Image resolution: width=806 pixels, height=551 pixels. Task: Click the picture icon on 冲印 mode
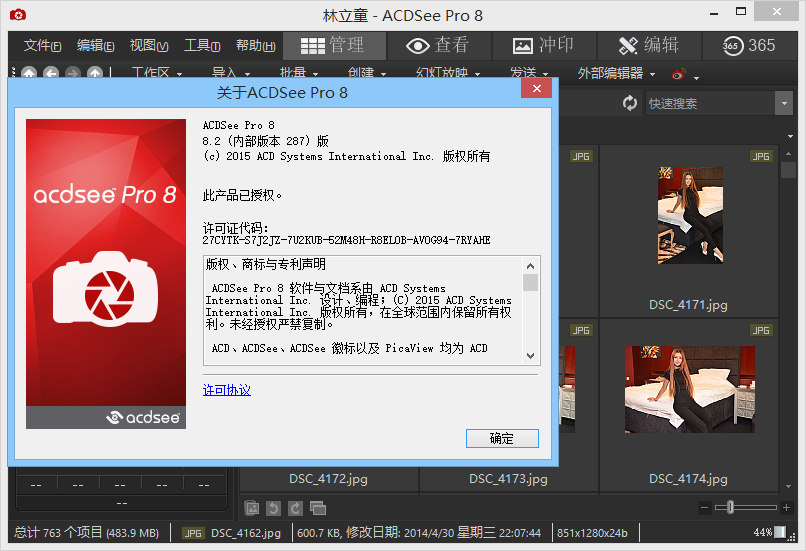[x=523, y=46]
